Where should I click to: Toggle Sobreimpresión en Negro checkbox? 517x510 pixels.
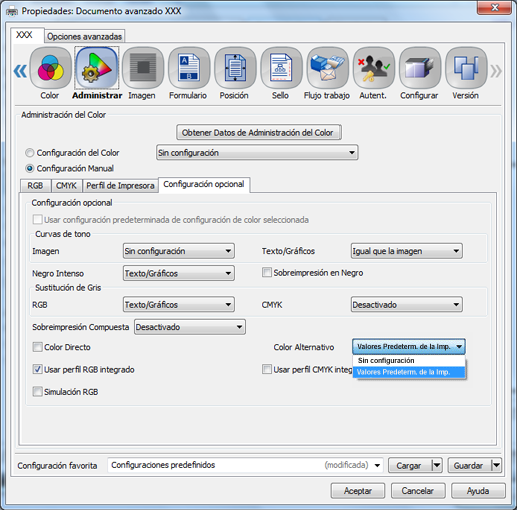click(x=267, y=272)
